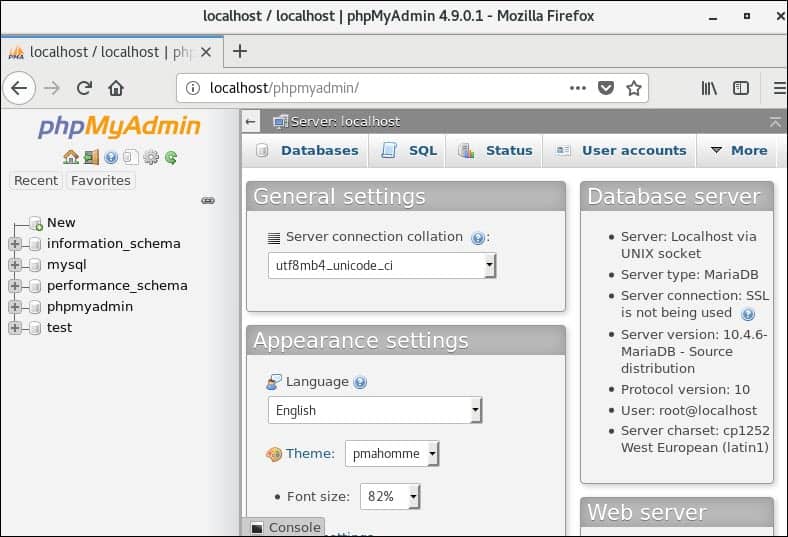Click the Server: localhost breadcrumb link
Screen dimensions: 788x537
coord(345,122)
